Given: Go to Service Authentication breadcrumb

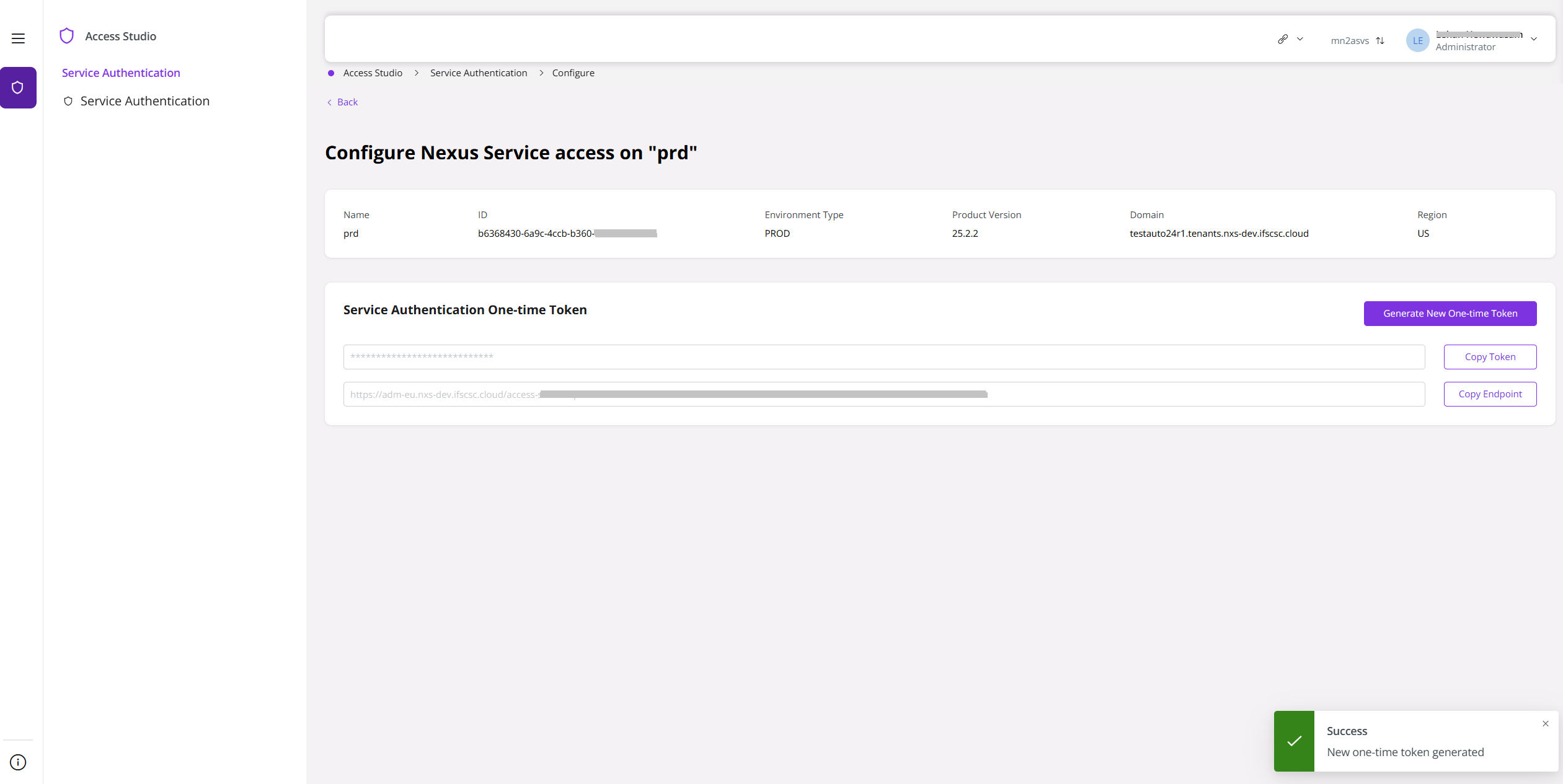Looking at the screenshot, I should (x=479, y=73).
